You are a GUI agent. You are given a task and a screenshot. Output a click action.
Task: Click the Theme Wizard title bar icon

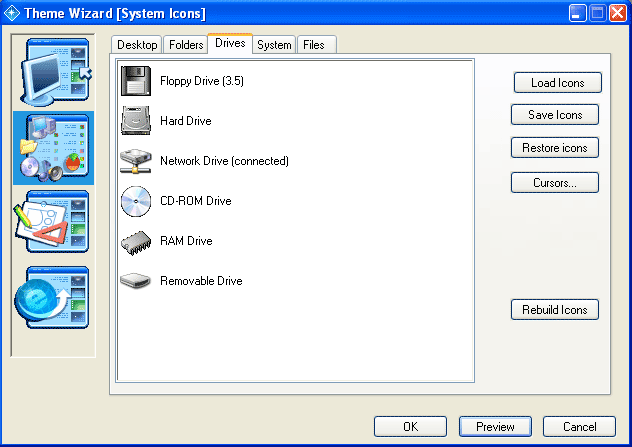[x=12, y=13]
